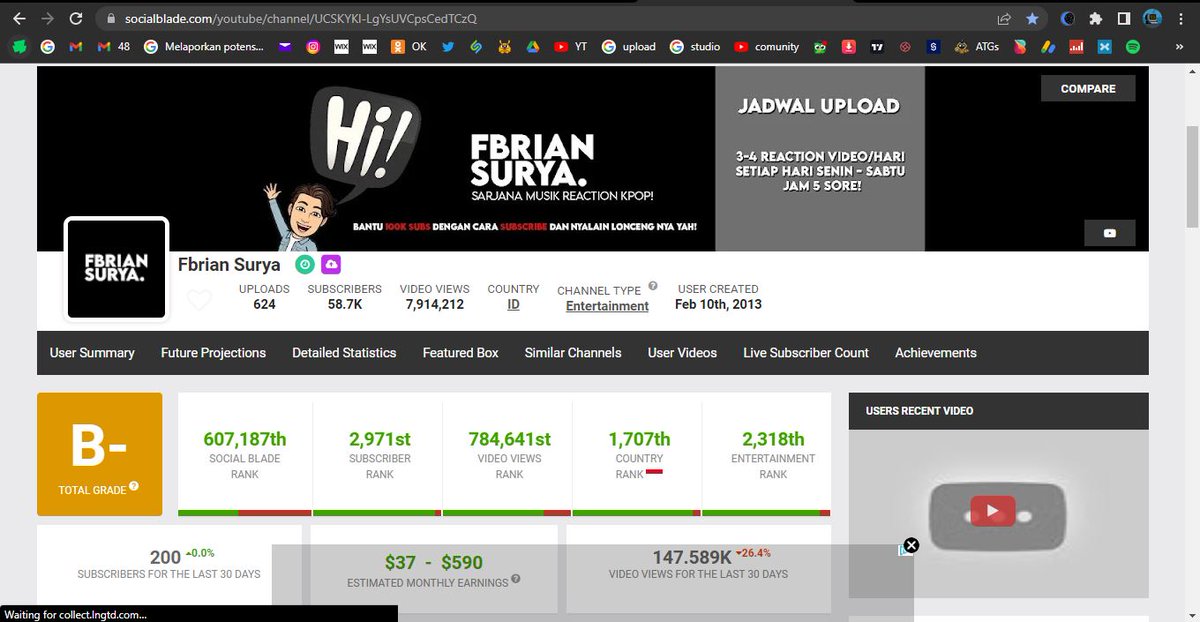This screenshot has width=1200, height=622.
Task: Open the ATGs bookmark
Action: (x=977, y=46)
